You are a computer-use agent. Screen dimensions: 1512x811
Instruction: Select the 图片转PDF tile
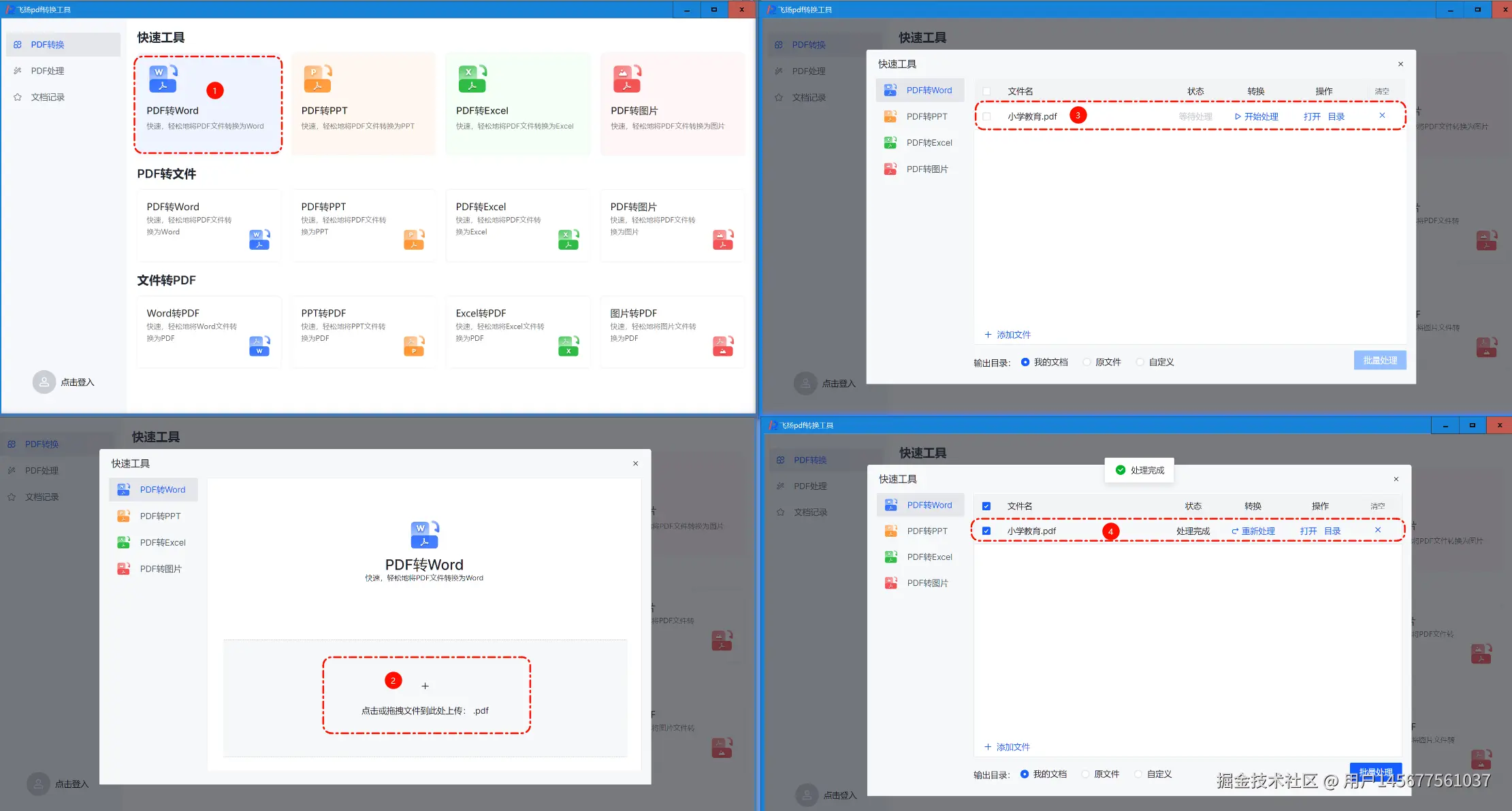pyautogui.click(x=672, y=332)
